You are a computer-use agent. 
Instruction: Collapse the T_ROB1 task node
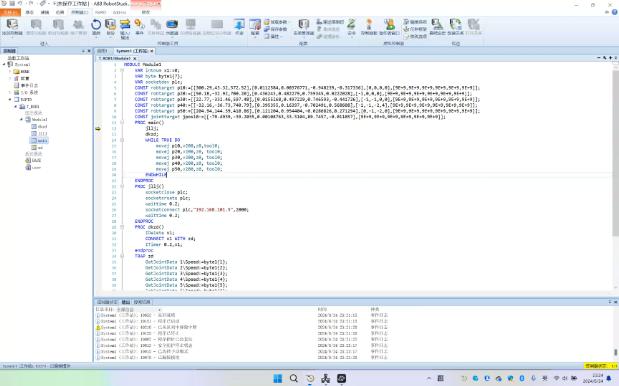[16, 107]
